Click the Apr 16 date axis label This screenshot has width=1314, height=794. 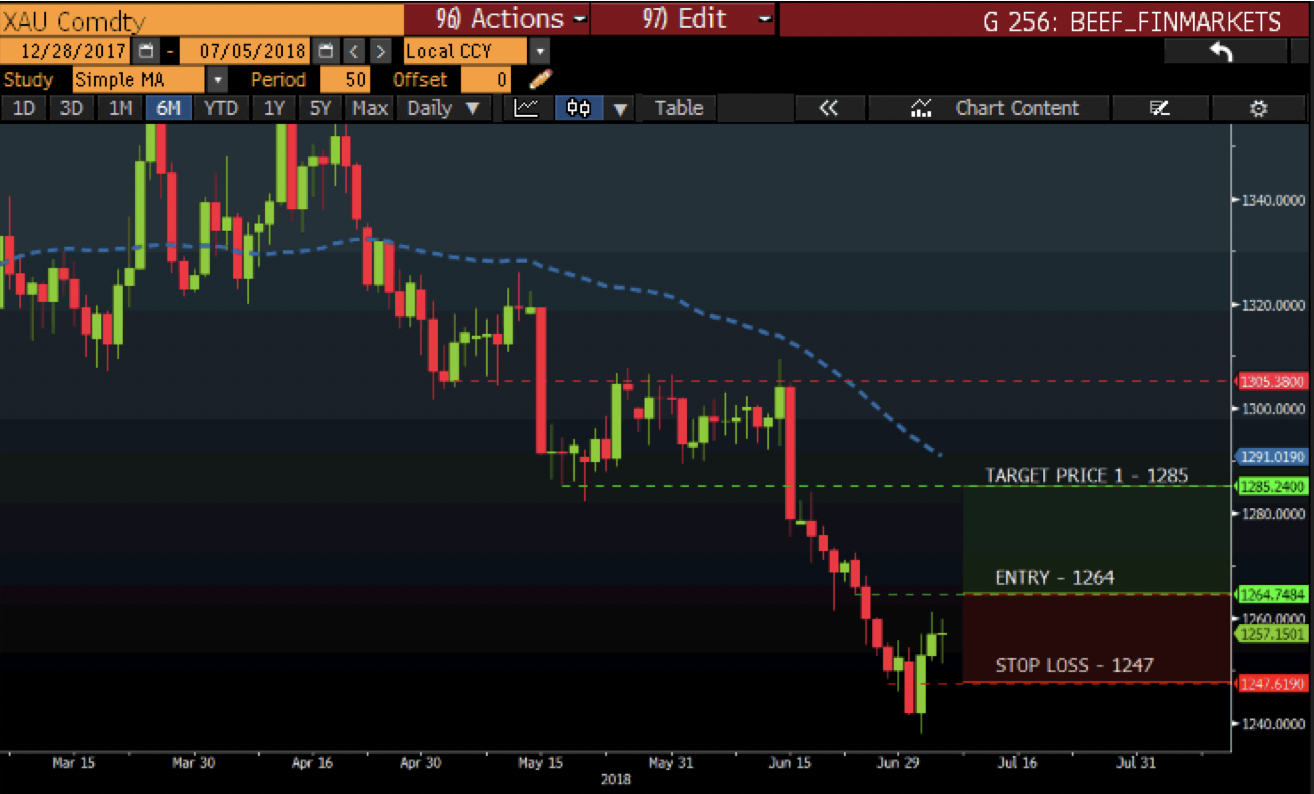tap(312, 763)
